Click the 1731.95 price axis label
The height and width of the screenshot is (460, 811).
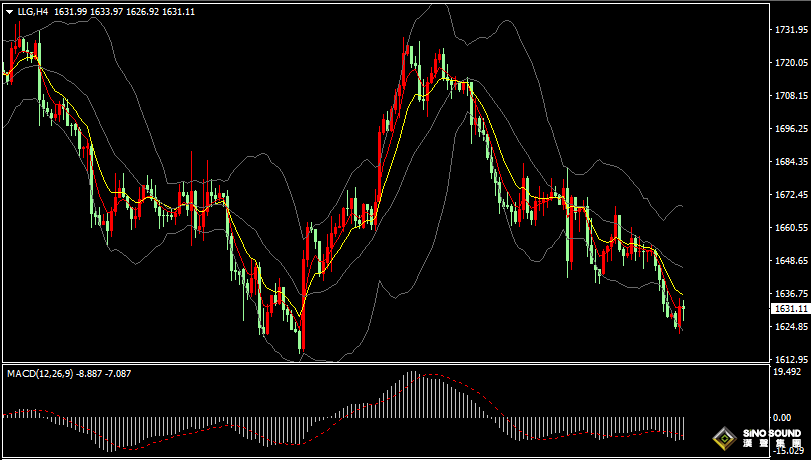[x=790, y=30]
